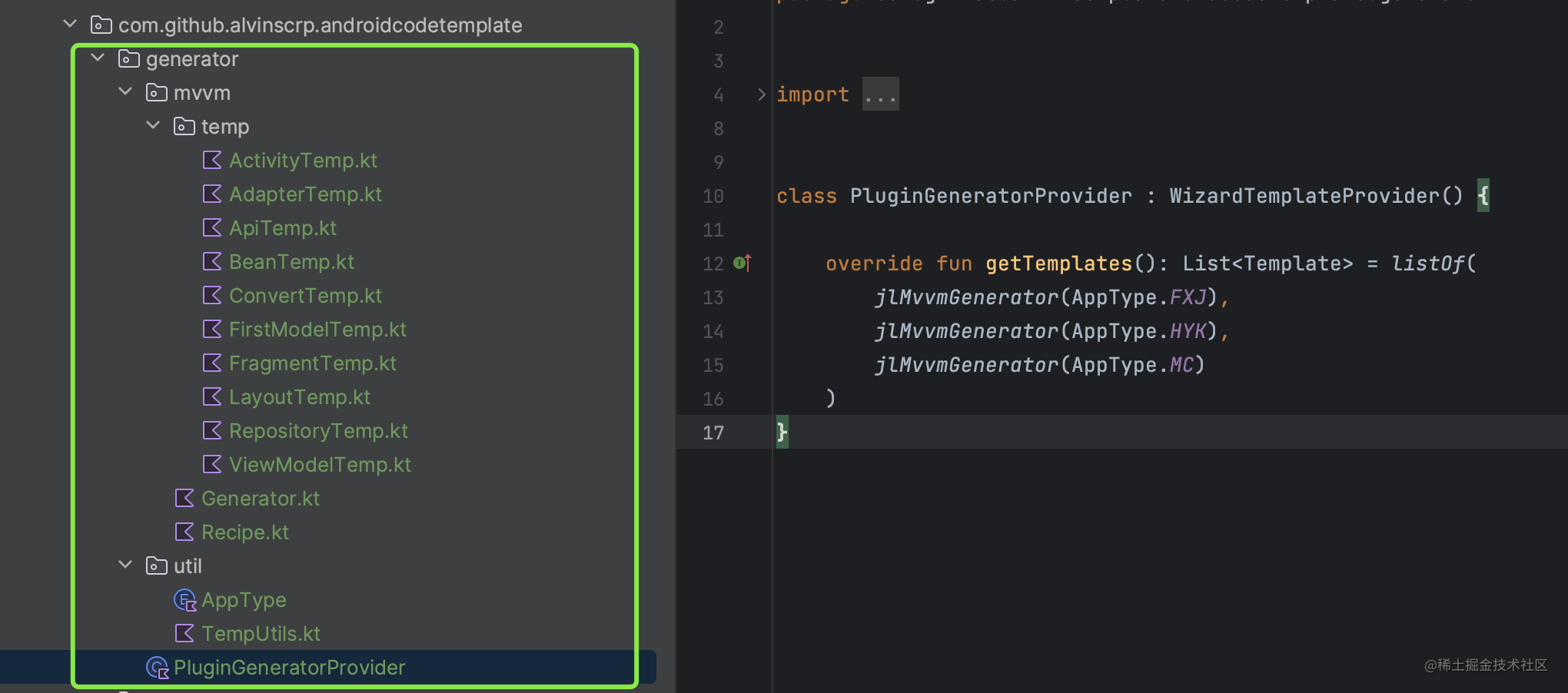Expand the folded import block arrow
Screen dimensions: 1568x693
(x=761, y=94)
